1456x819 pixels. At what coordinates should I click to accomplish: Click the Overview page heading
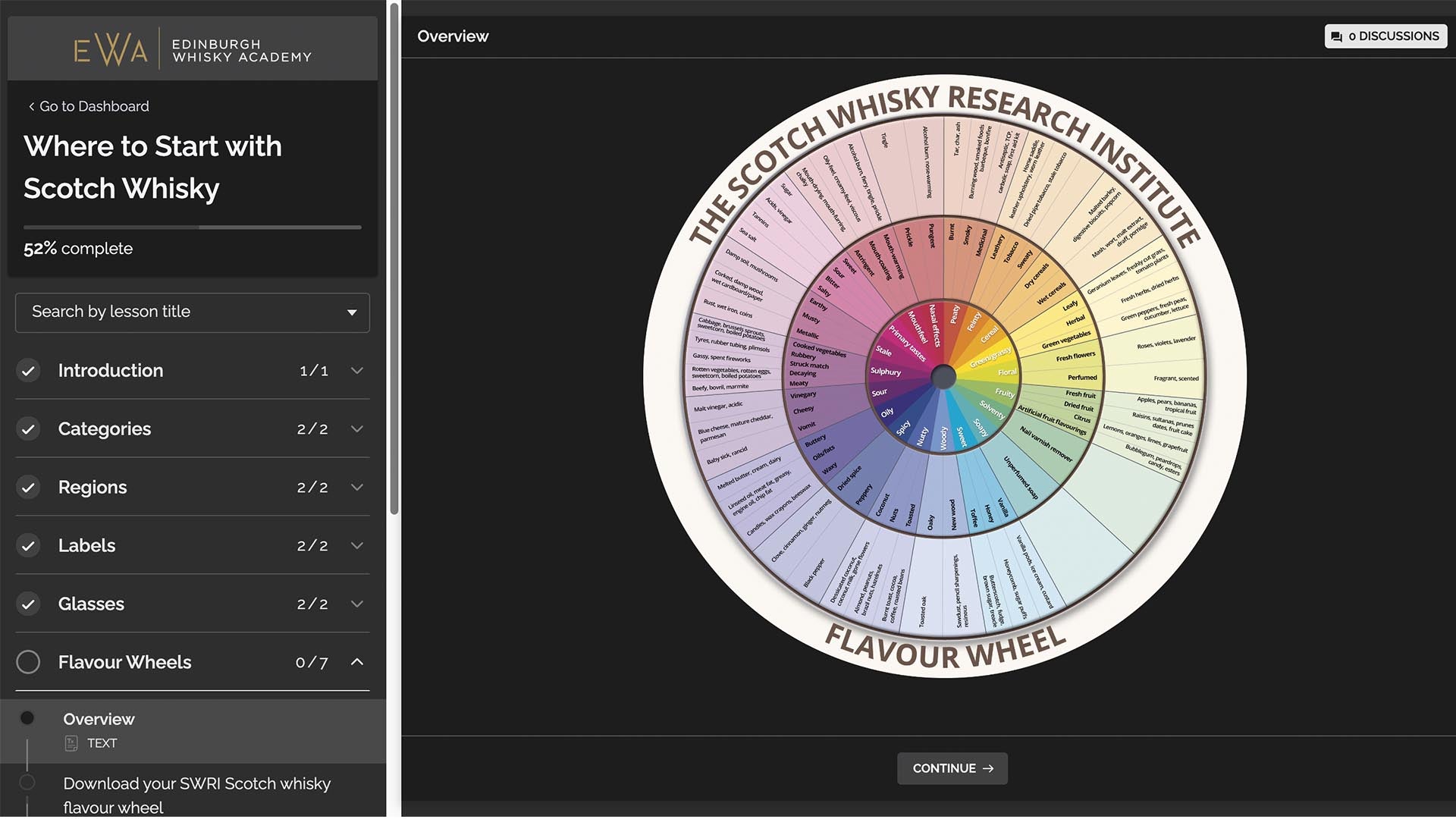(453, 36)
